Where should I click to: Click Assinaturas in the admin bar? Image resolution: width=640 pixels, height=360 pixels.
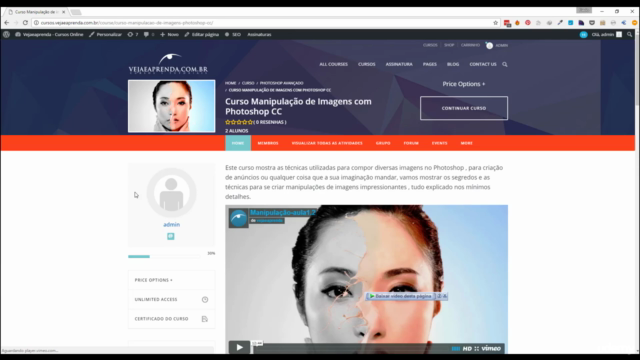tap(259, 35)
